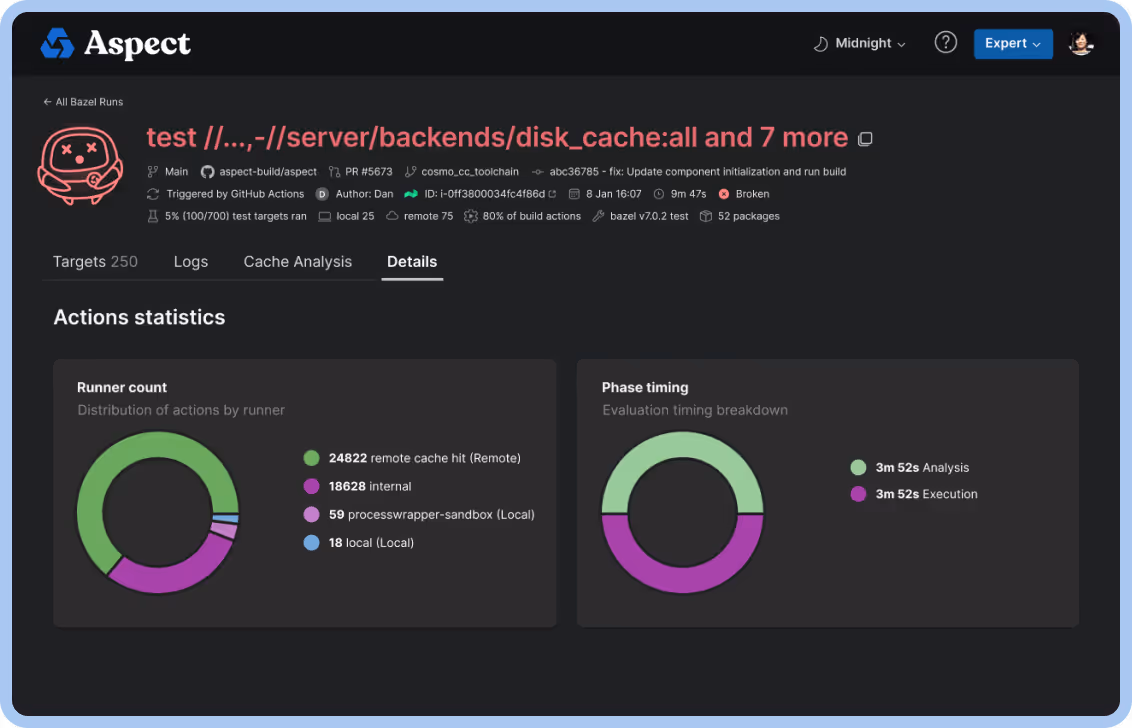Click the commit icon beside abc36785
The height and width of the screenshot is (728, 1132).
point(537,172)
